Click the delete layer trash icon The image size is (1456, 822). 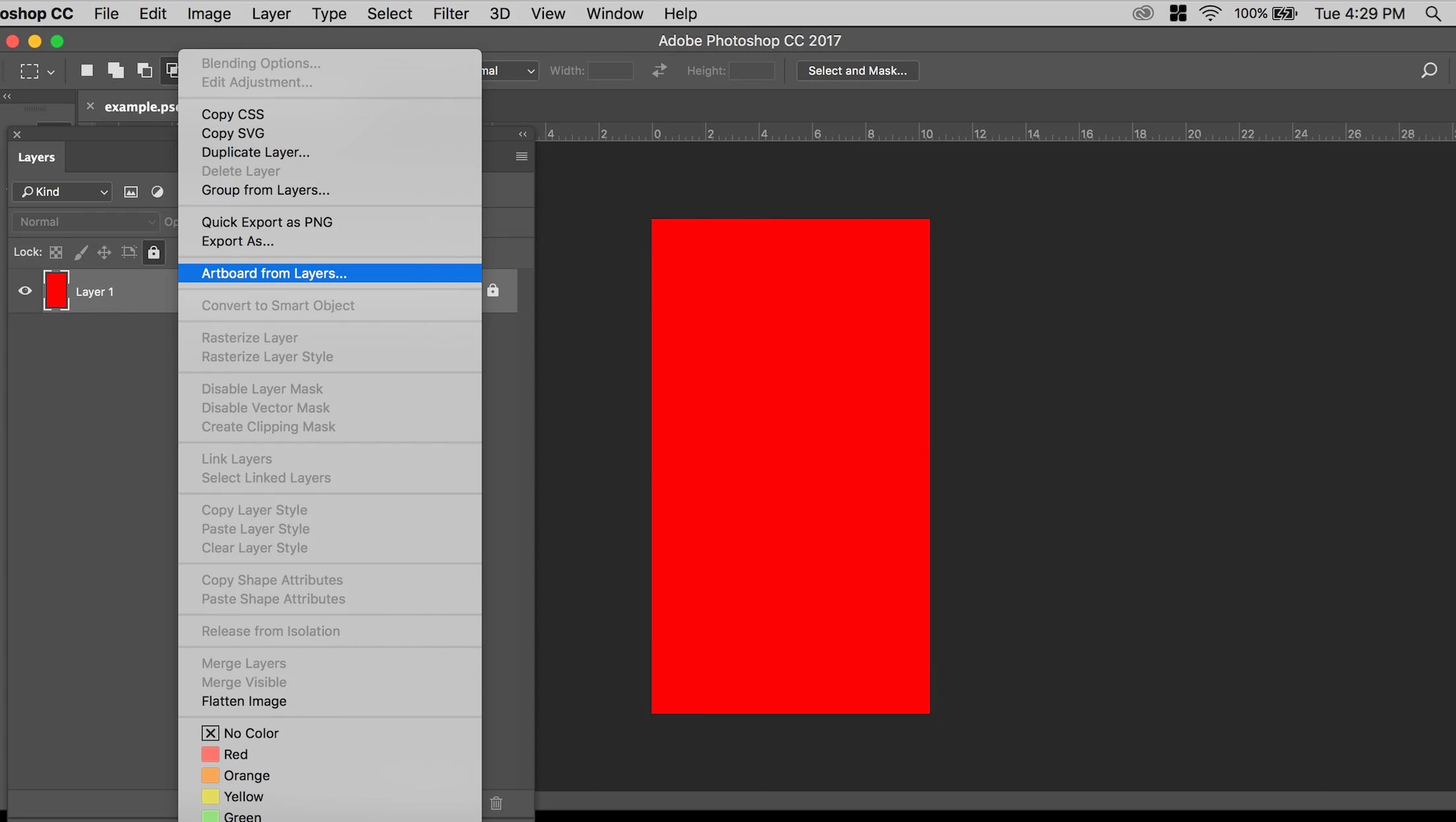click(x=496, y=803)
